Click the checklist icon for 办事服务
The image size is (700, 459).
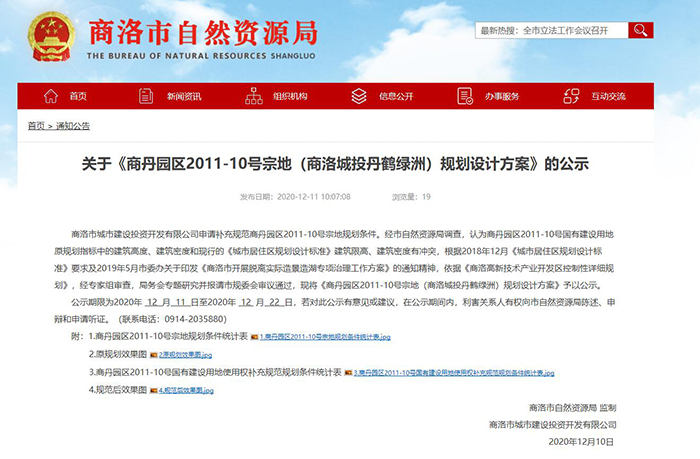[465, 96]
